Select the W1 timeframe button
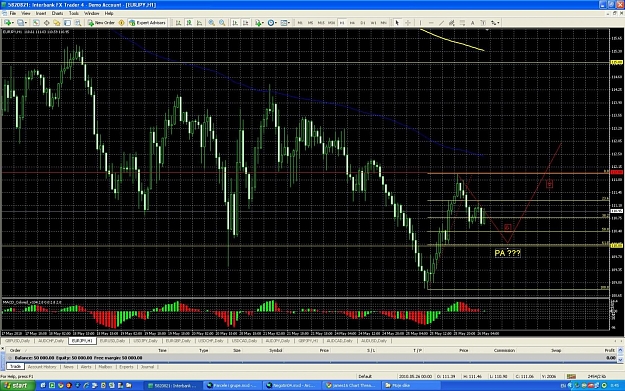Image resolution: width=625 pixels, height=391 pixels. [373, 23]
